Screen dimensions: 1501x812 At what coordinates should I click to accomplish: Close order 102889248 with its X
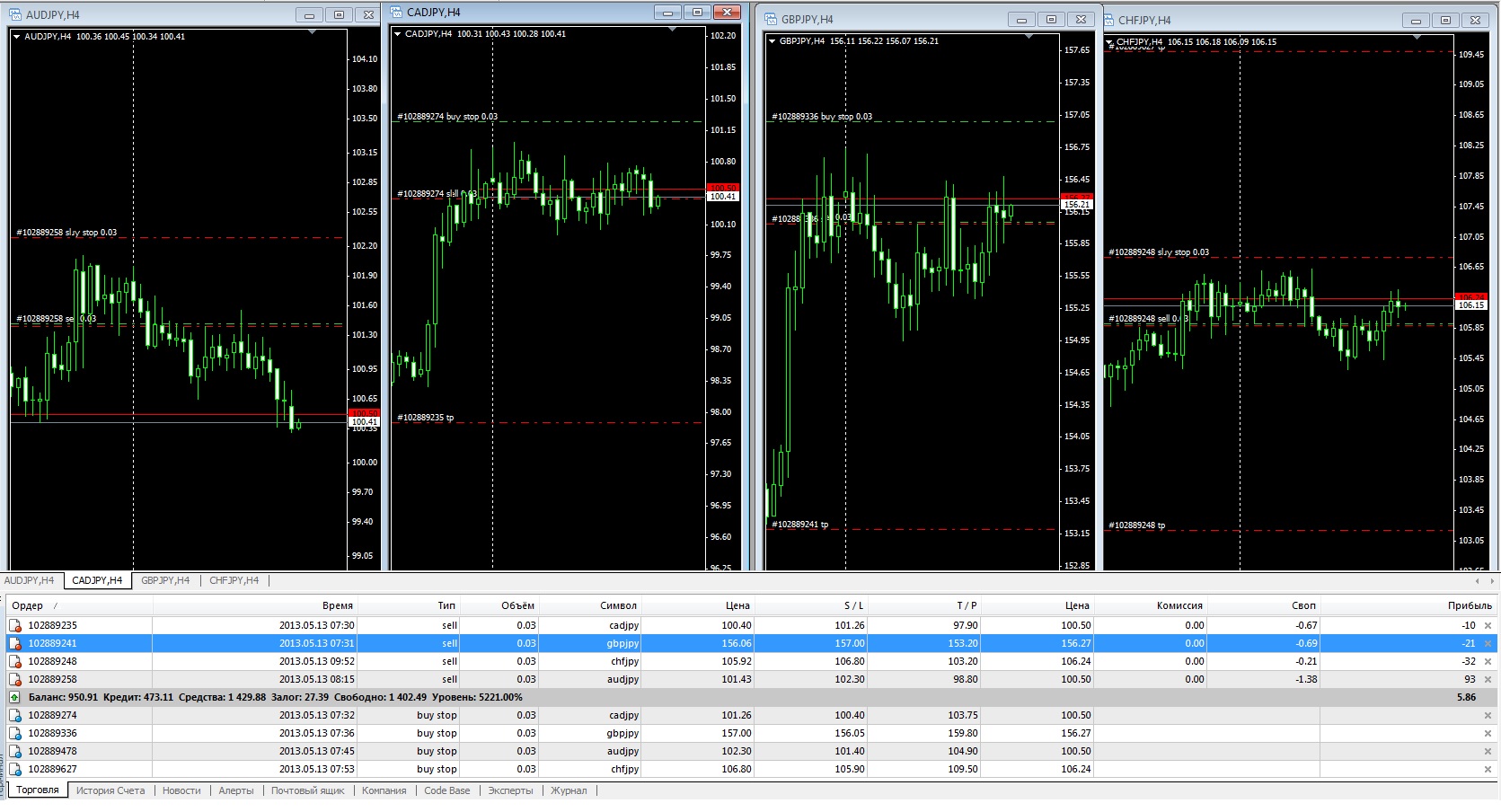(x=1488, y=661)
